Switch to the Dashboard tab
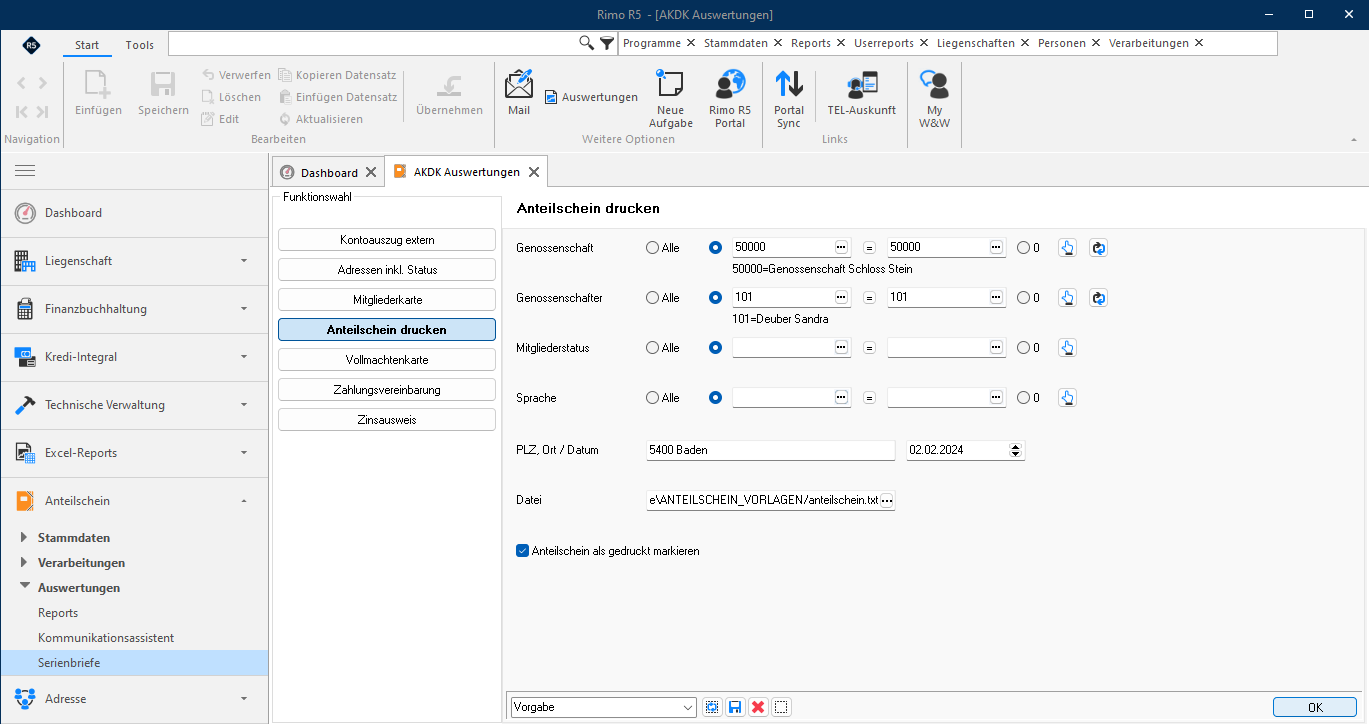 click(x=329, y=172)
